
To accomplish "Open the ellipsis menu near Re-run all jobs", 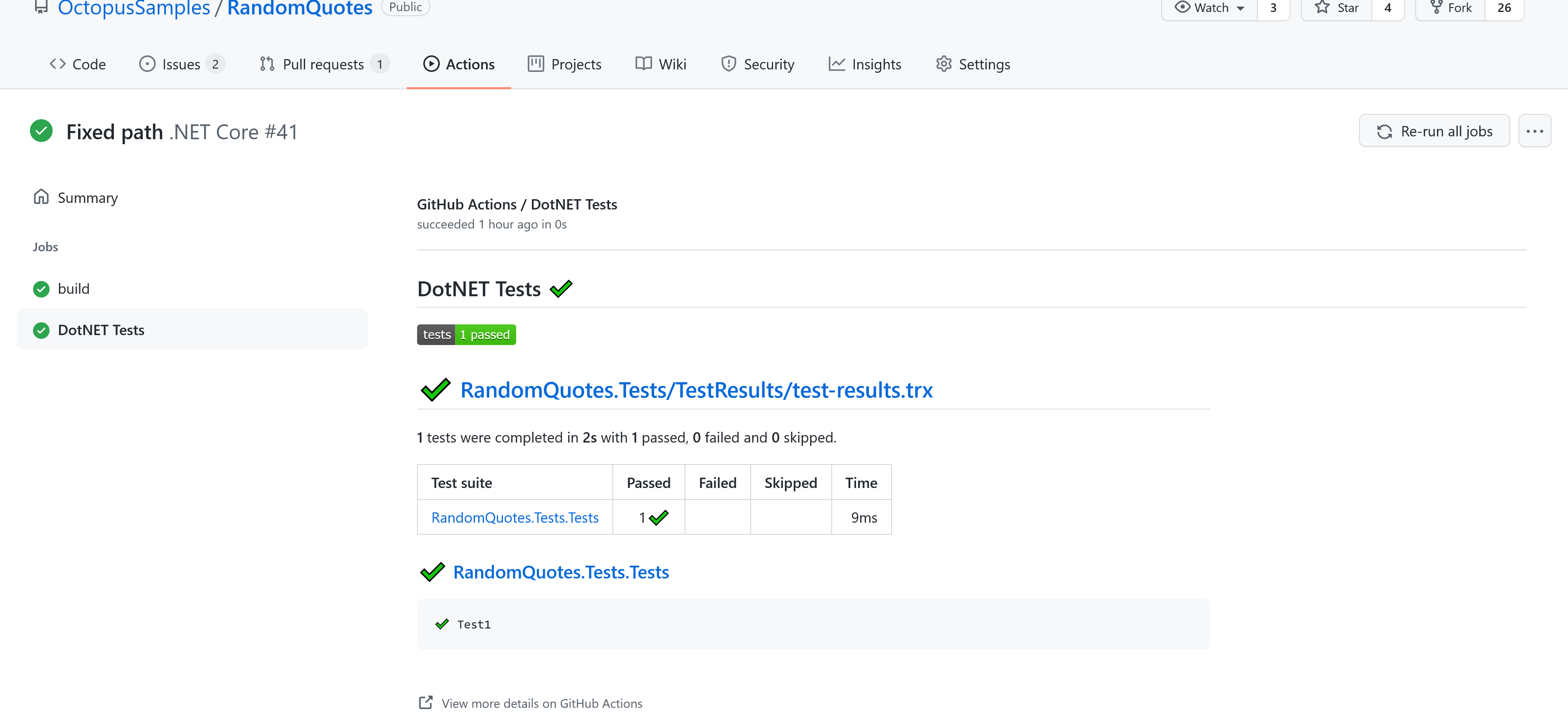I will pos(1535,130).
